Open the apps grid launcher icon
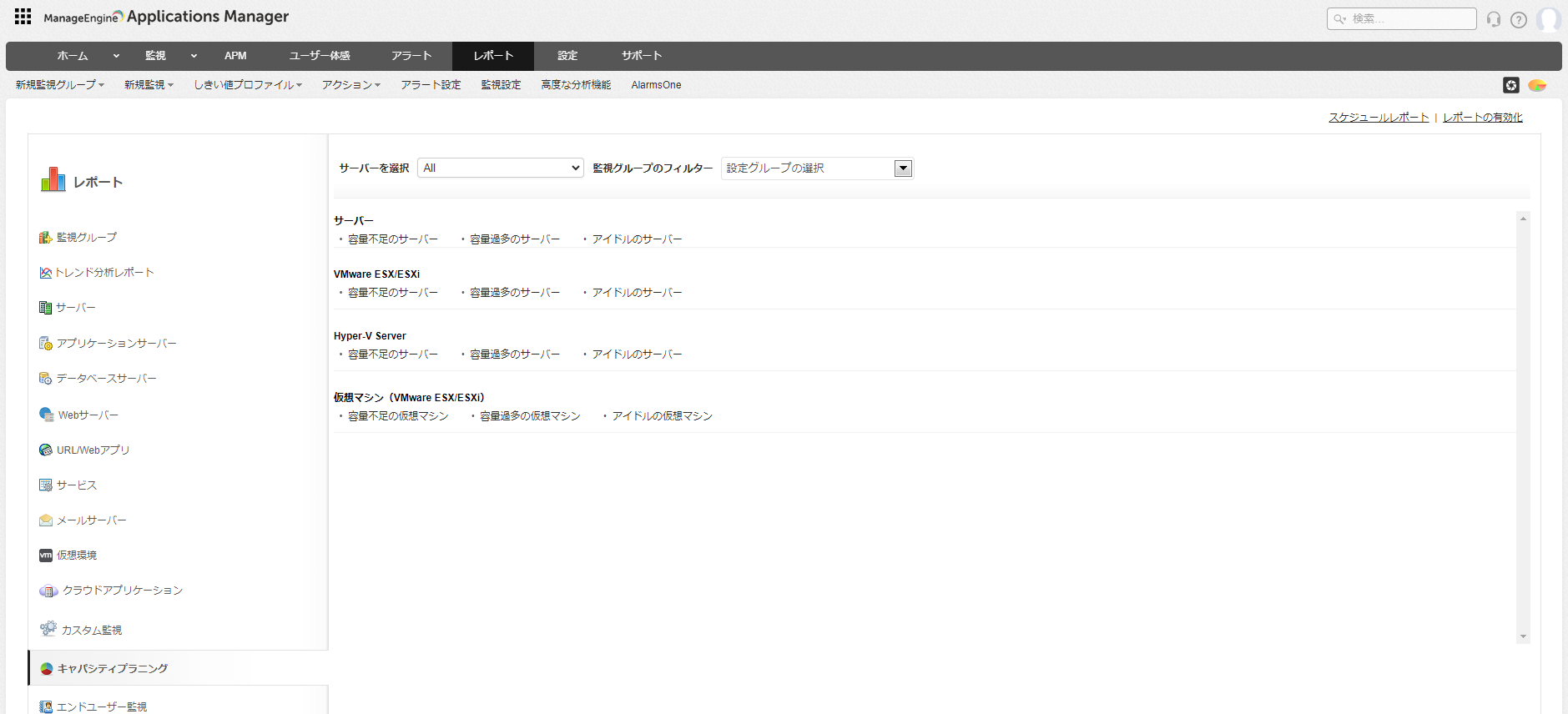 [23, 17]
